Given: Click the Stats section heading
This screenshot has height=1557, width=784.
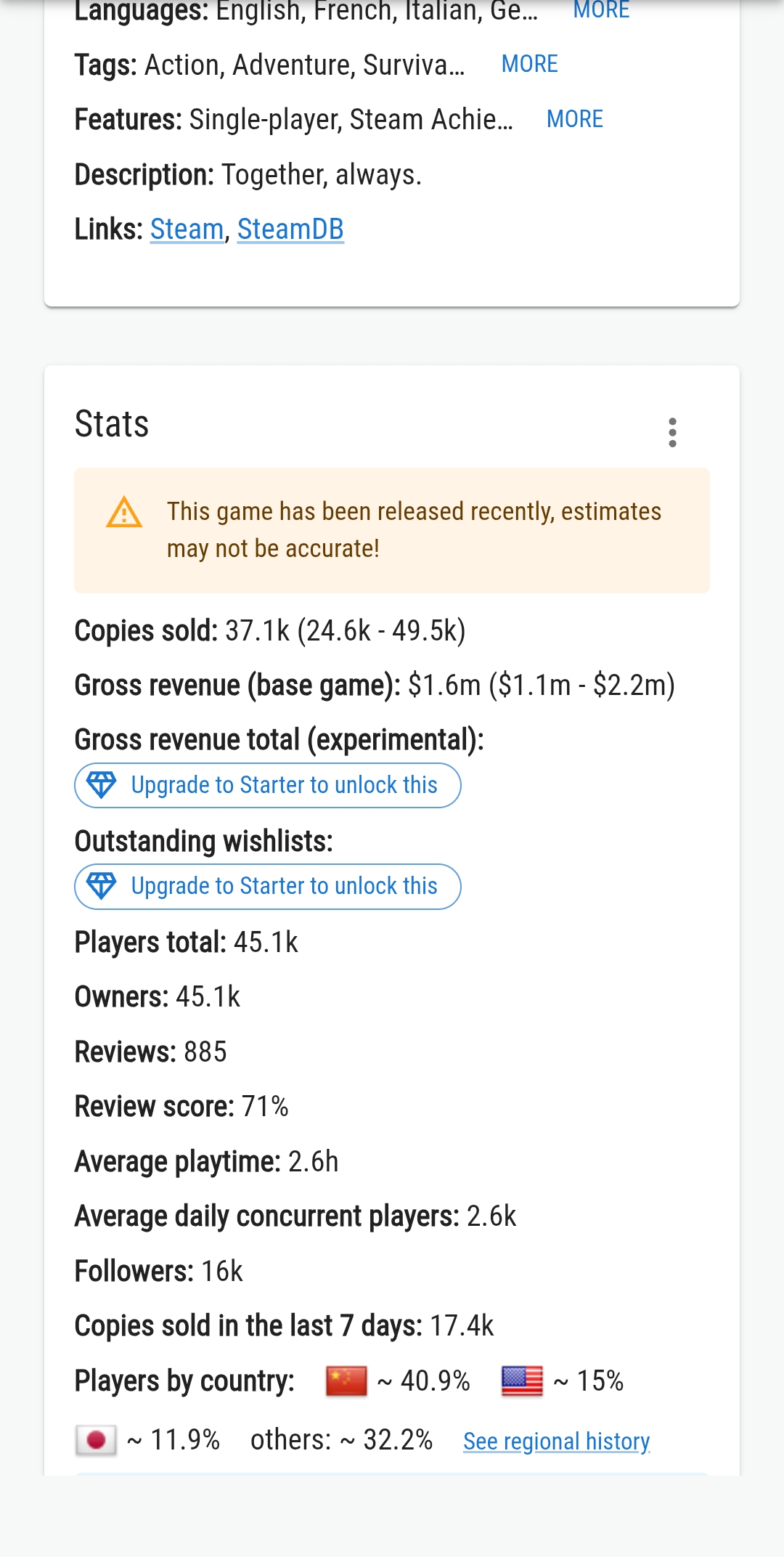Looking at the screenshot, I should point(112,423).
